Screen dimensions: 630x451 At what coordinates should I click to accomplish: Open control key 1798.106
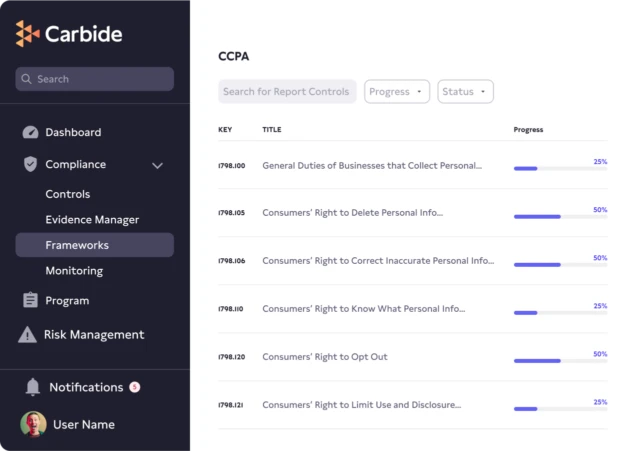point(231,260)
